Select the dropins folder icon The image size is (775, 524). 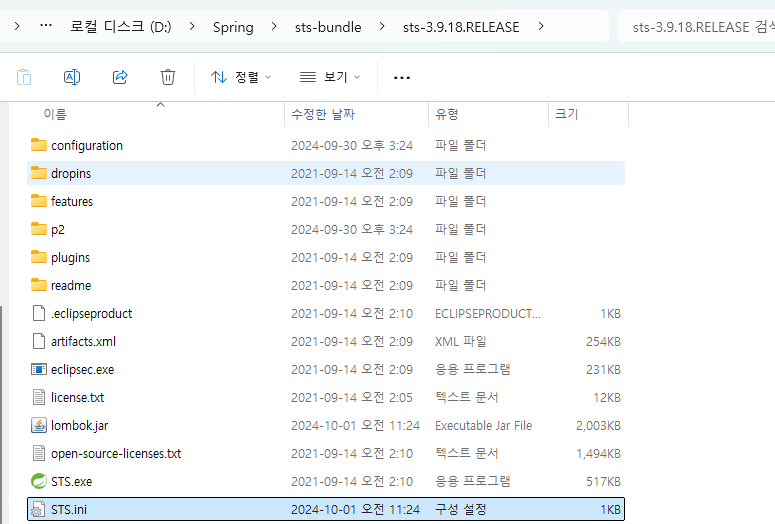39,173
